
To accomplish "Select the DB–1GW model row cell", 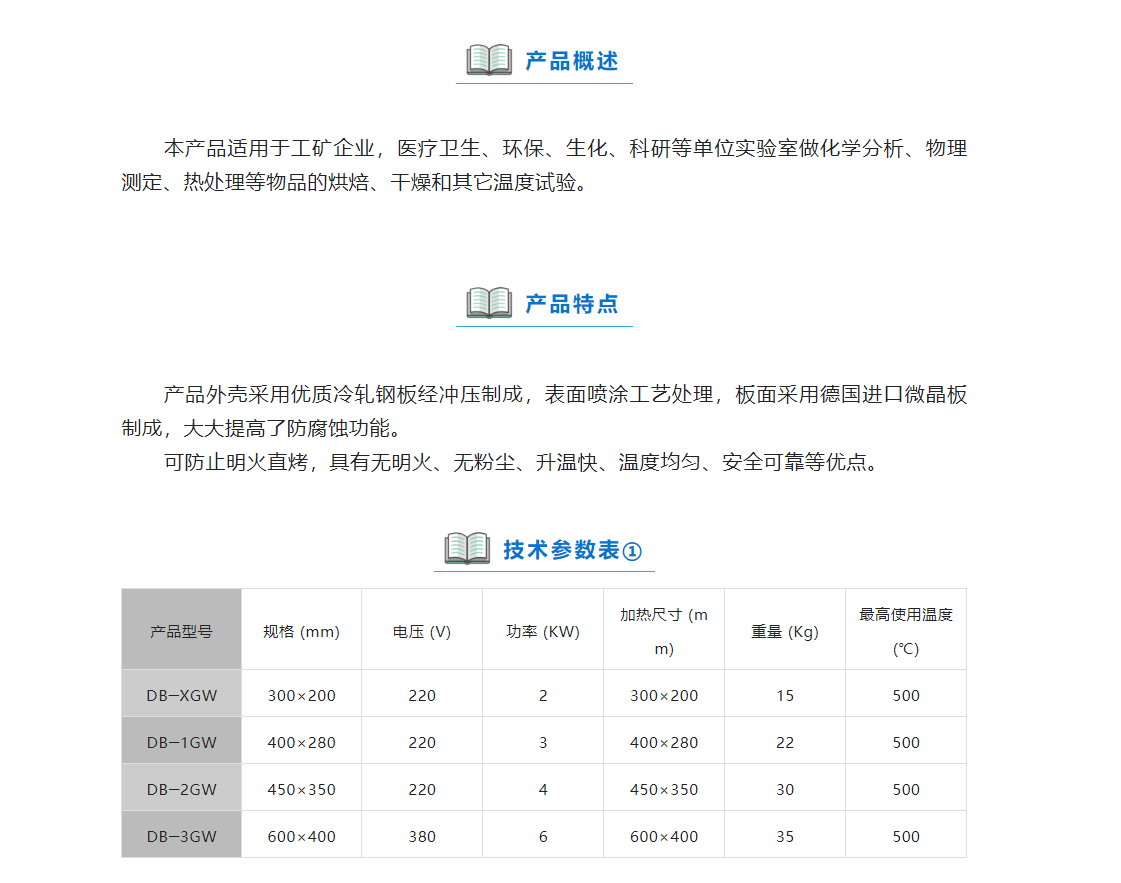I will [x=182, y=741].
